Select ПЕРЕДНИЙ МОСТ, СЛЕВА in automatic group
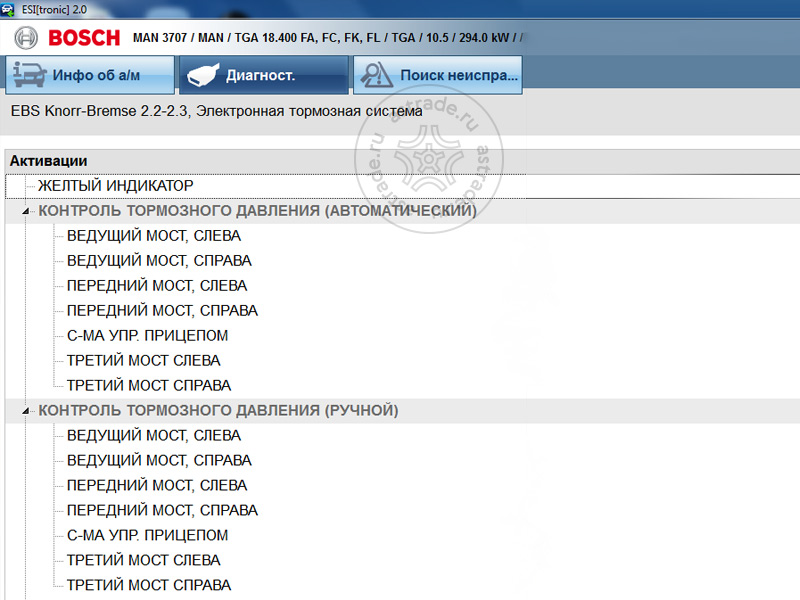This screenshot has height=600, width=800. [157, 286]
